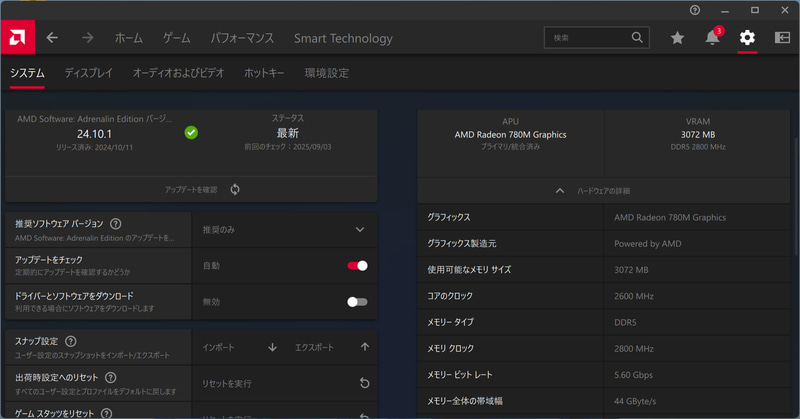Open Smart Technology menu

pyautogui.click(x=343, y=38)
